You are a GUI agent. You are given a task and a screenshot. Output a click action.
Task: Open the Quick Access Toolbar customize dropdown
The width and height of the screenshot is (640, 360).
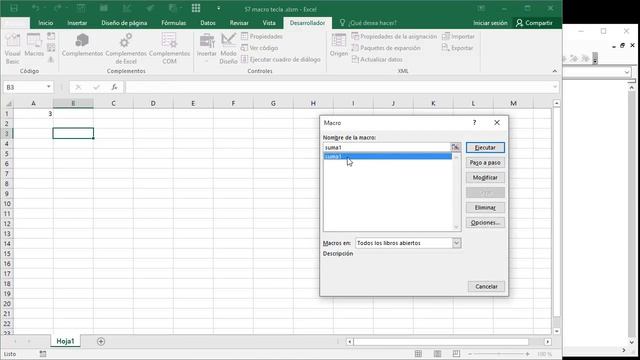point(218,9)
